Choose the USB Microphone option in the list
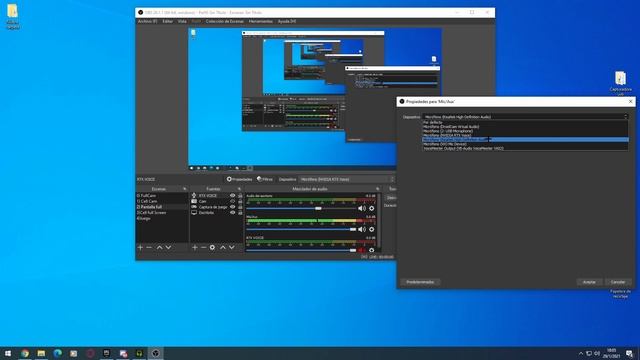The image size is (640, 360). click(525, 131)
